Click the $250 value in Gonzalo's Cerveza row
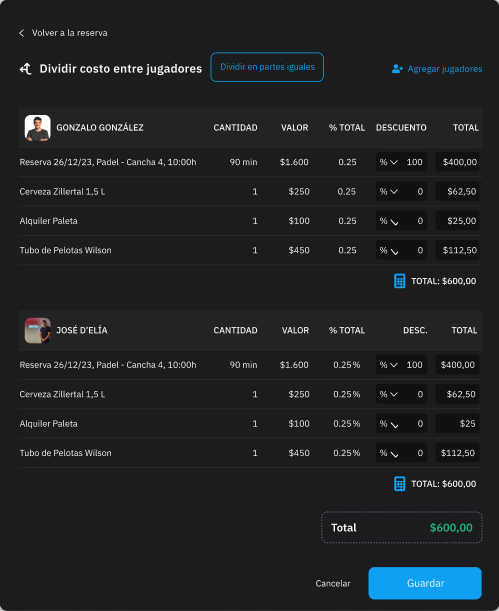 [x=299, y=192]
